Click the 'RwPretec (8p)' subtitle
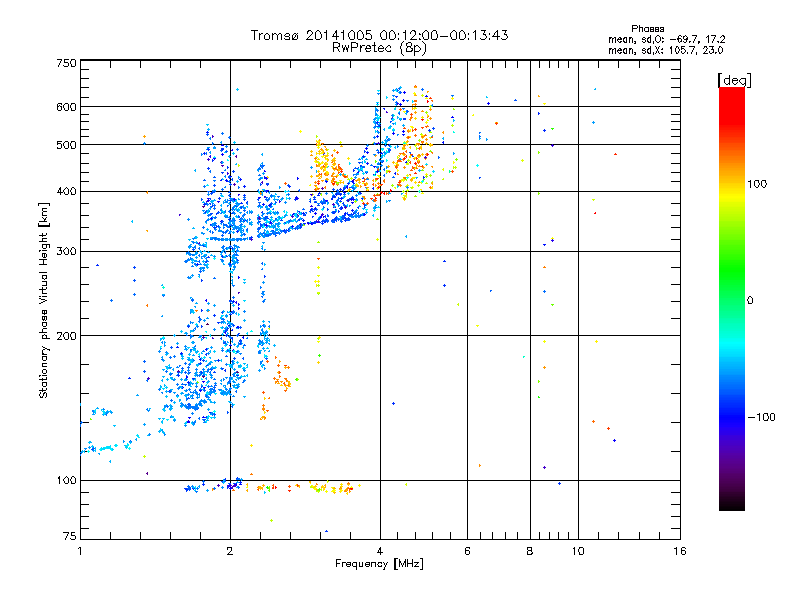The width and height of the screenshot is (800, 600). (379, 48)
